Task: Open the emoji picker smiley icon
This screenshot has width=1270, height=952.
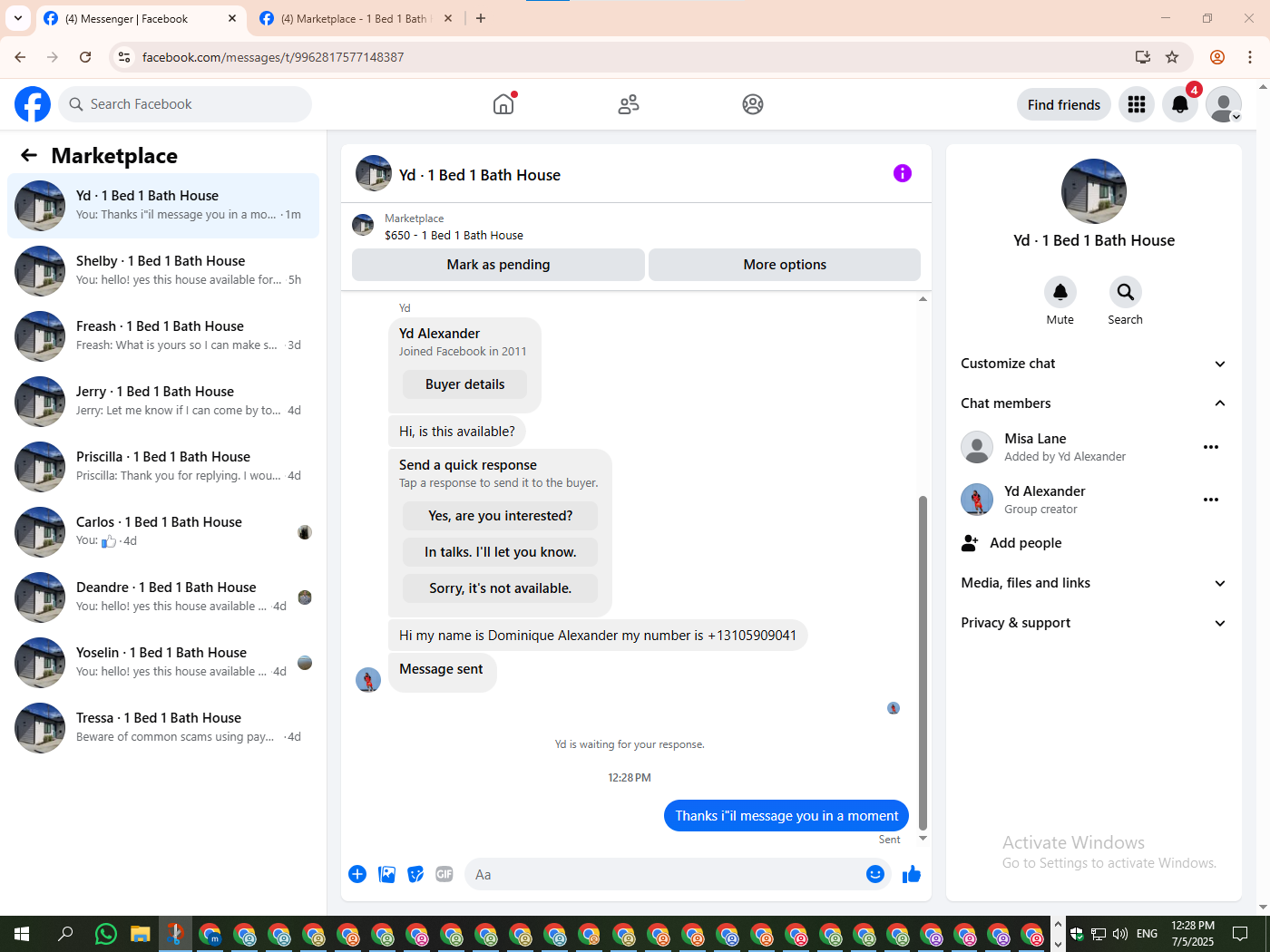Action: [x=875, y=874]
